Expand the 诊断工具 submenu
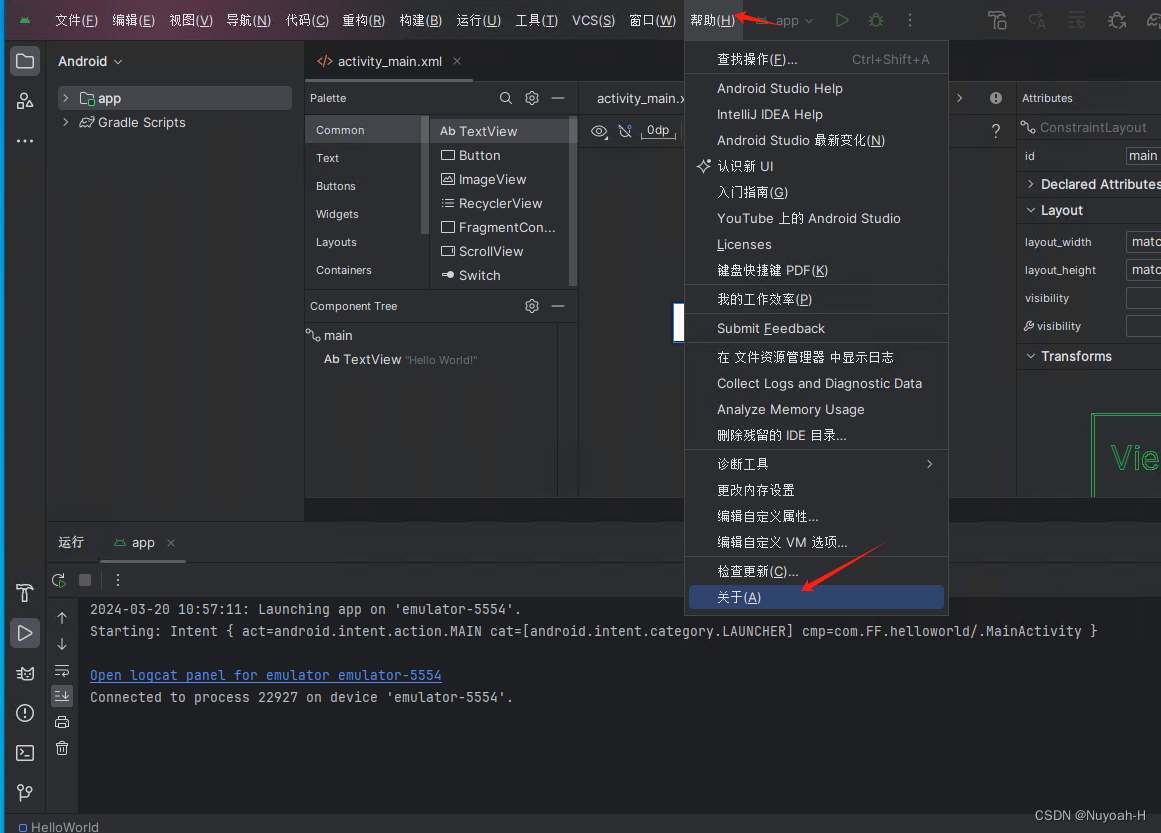Screen dimensions: 1161x833 816,464
